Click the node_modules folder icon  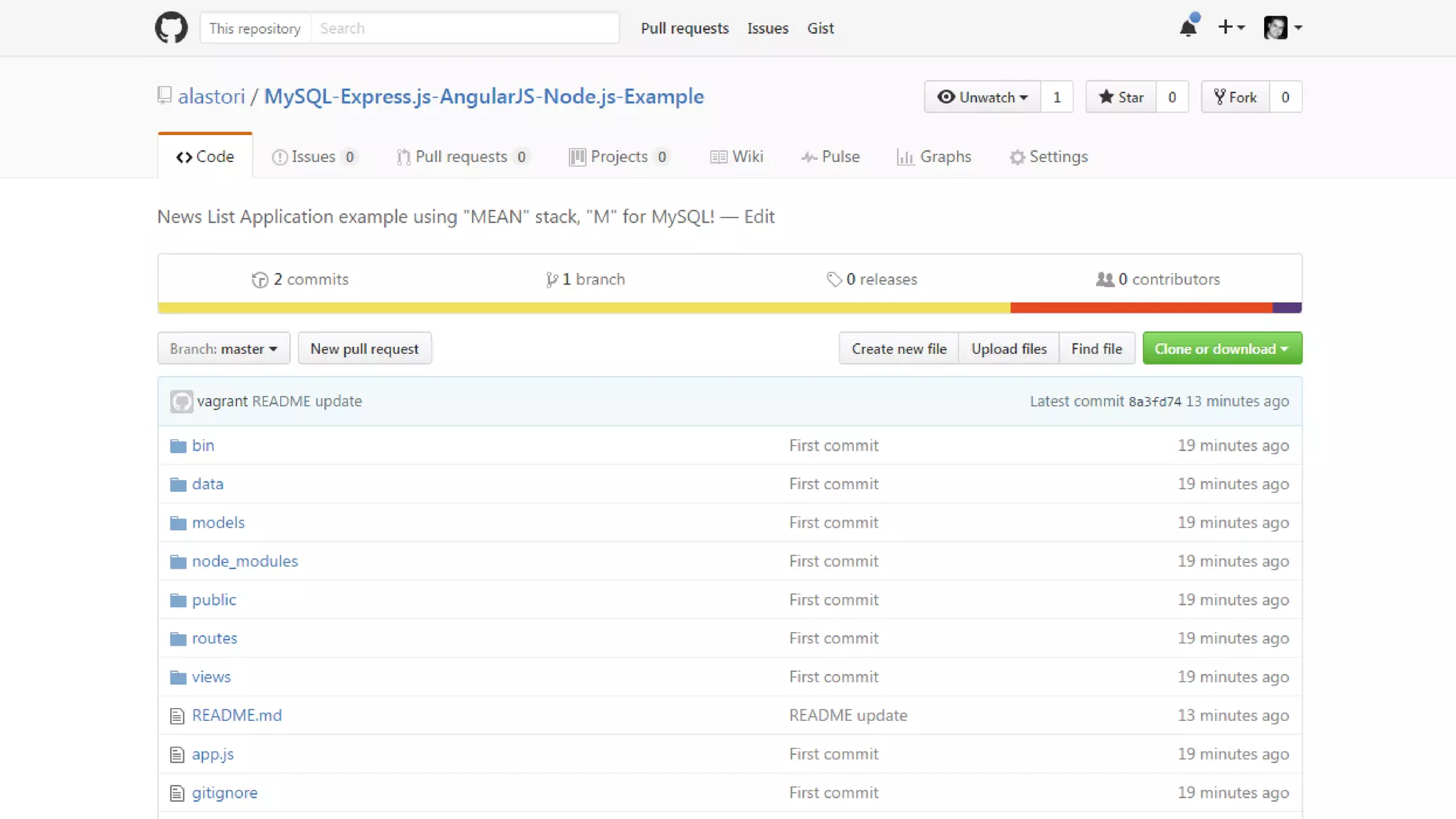(x=178, y=562)
